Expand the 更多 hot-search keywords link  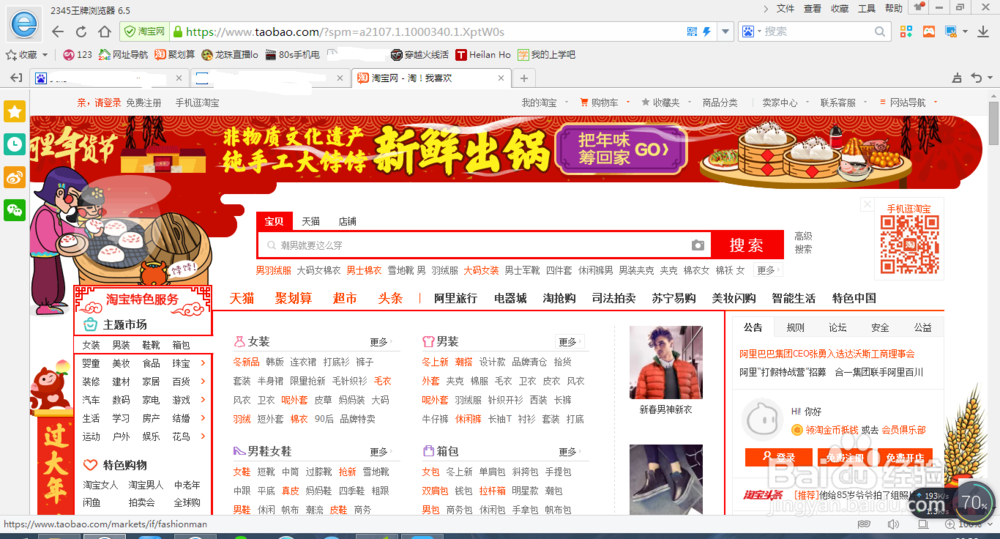click(768, 270)
